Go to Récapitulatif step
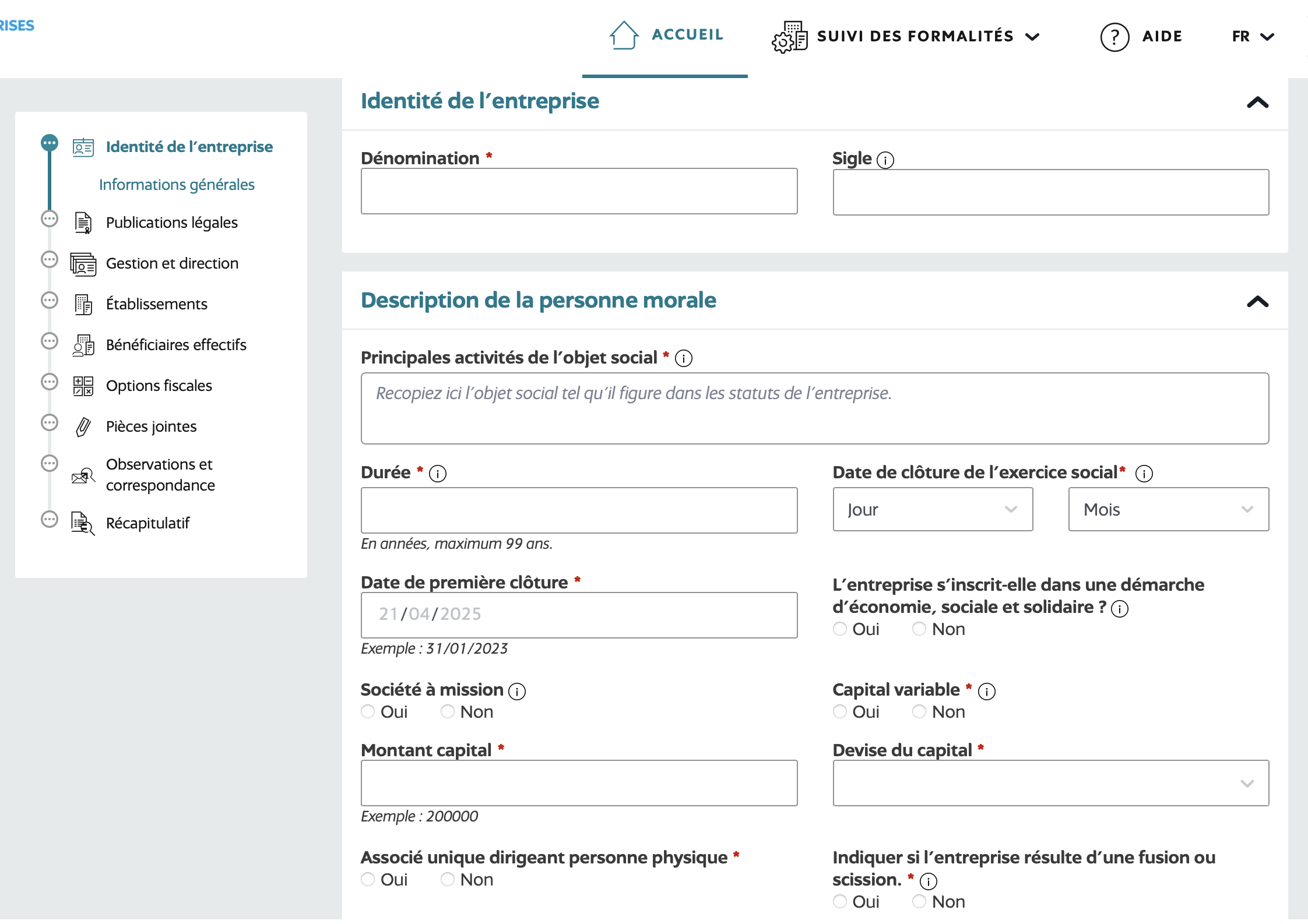1308x924 pixels. point(147,523)
